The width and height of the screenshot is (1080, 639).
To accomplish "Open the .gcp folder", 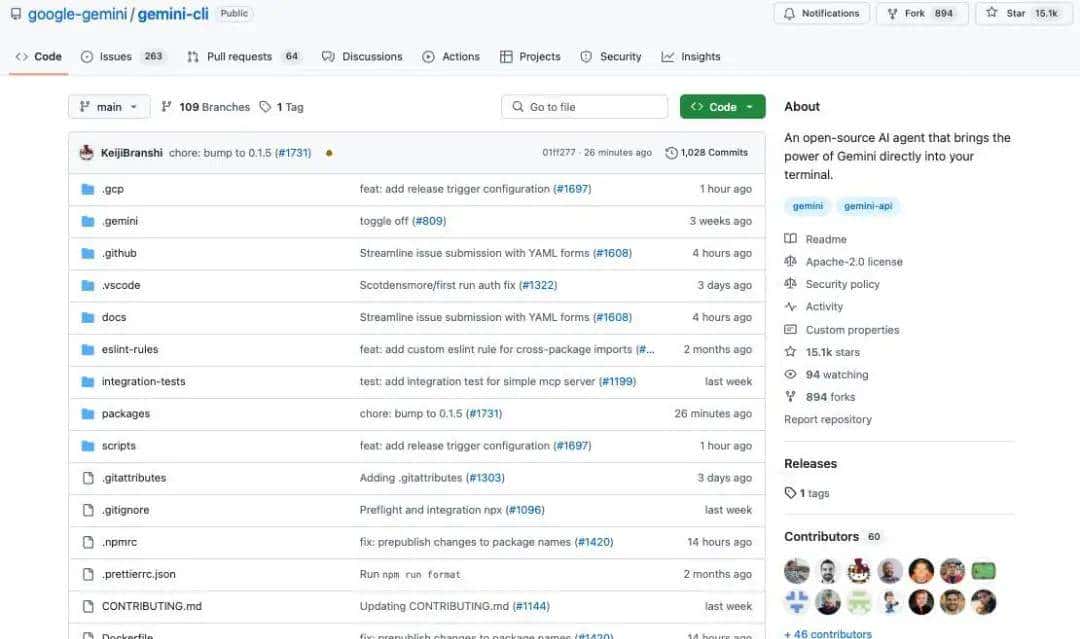I will point(113,189).
